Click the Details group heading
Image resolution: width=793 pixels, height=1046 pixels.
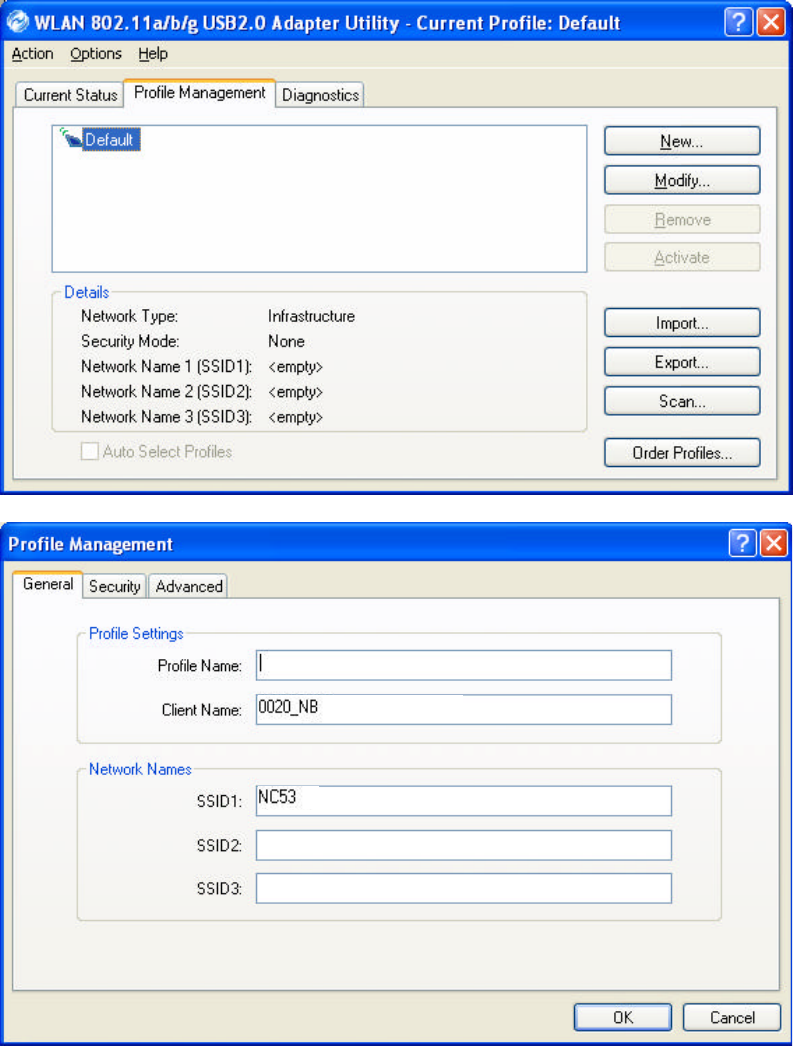point(87,292)
